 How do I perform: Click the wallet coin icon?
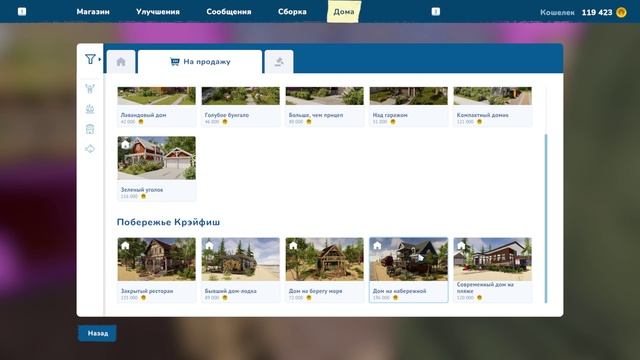(x=621, y=12)
